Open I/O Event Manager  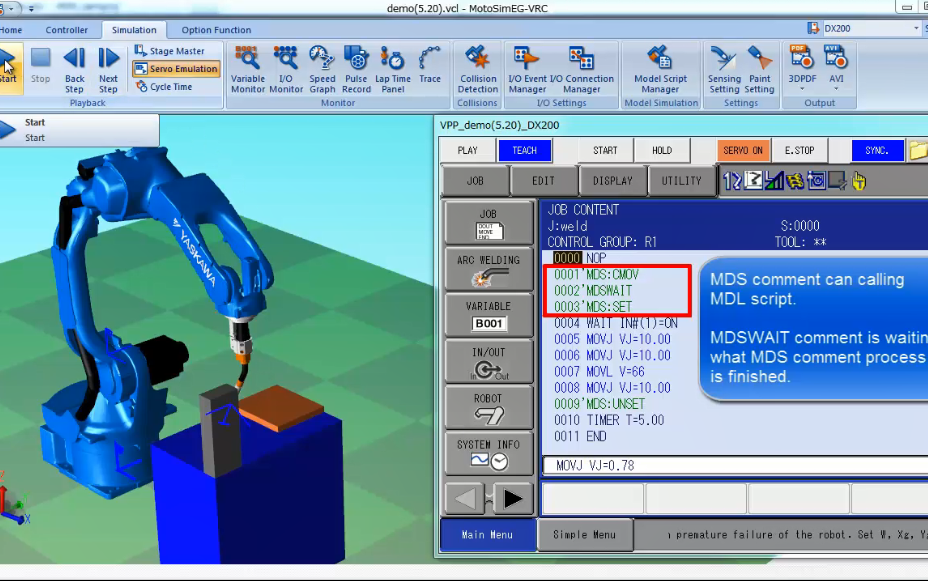[527, 70]
